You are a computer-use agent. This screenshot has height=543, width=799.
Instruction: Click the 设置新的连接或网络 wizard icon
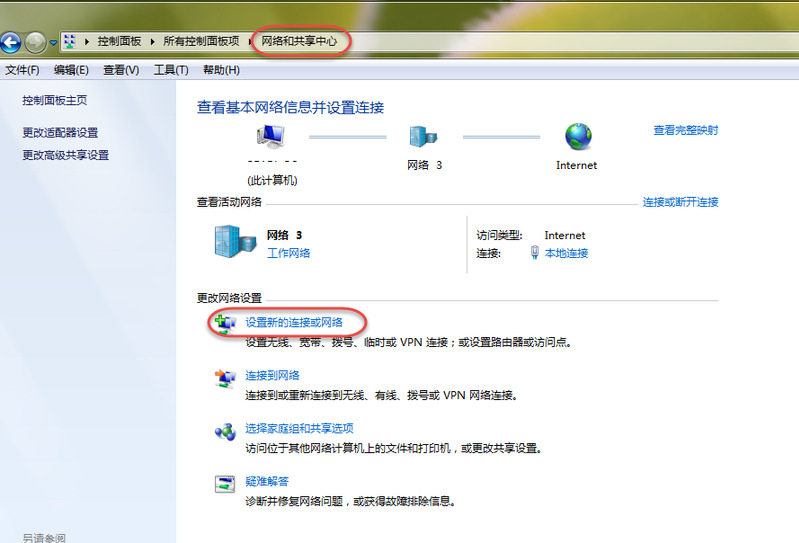(225, 322)
